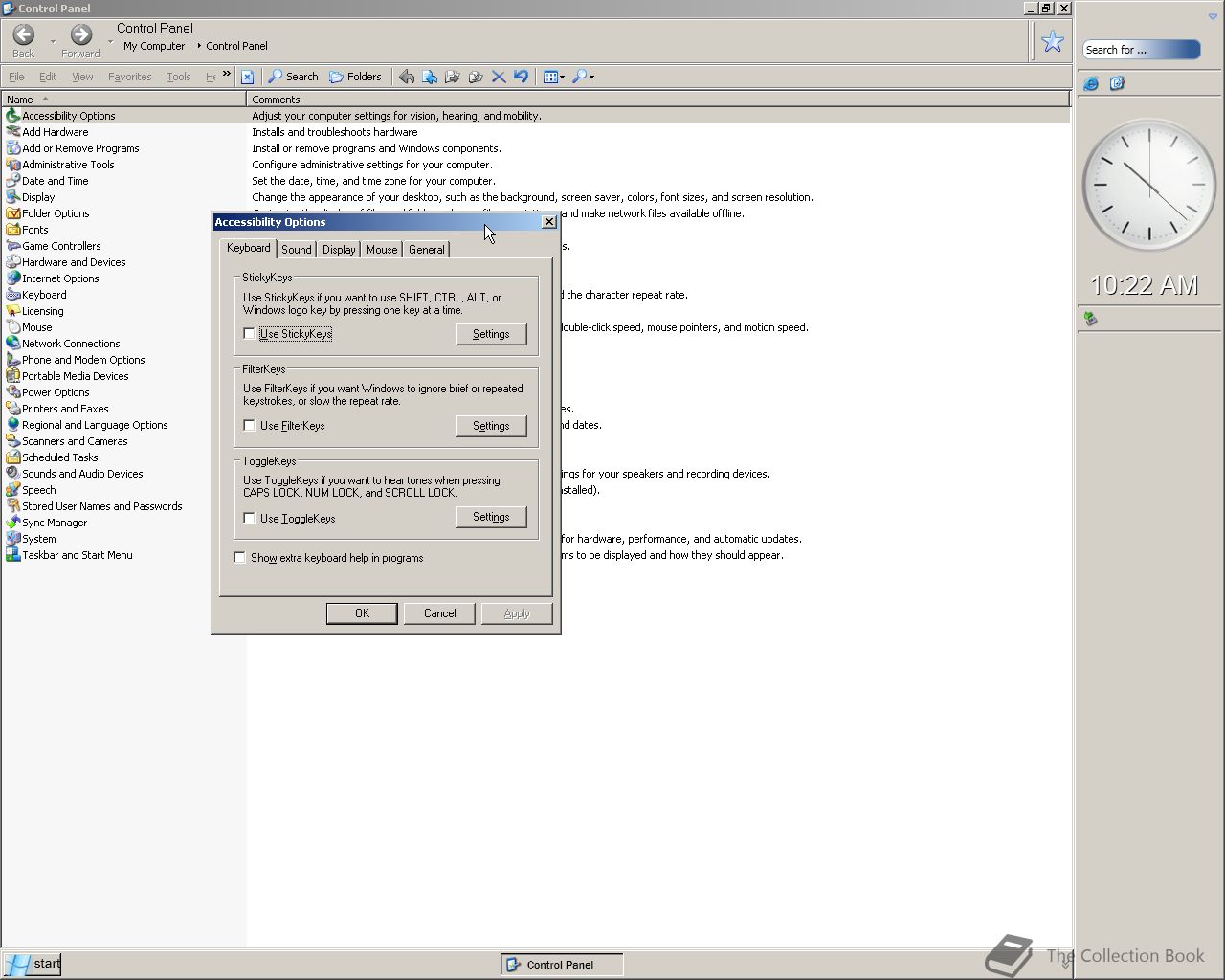Screen dimensions: 1225x980
Task: Open the Back history dropdown arrow
Action: tap(53, 41)
